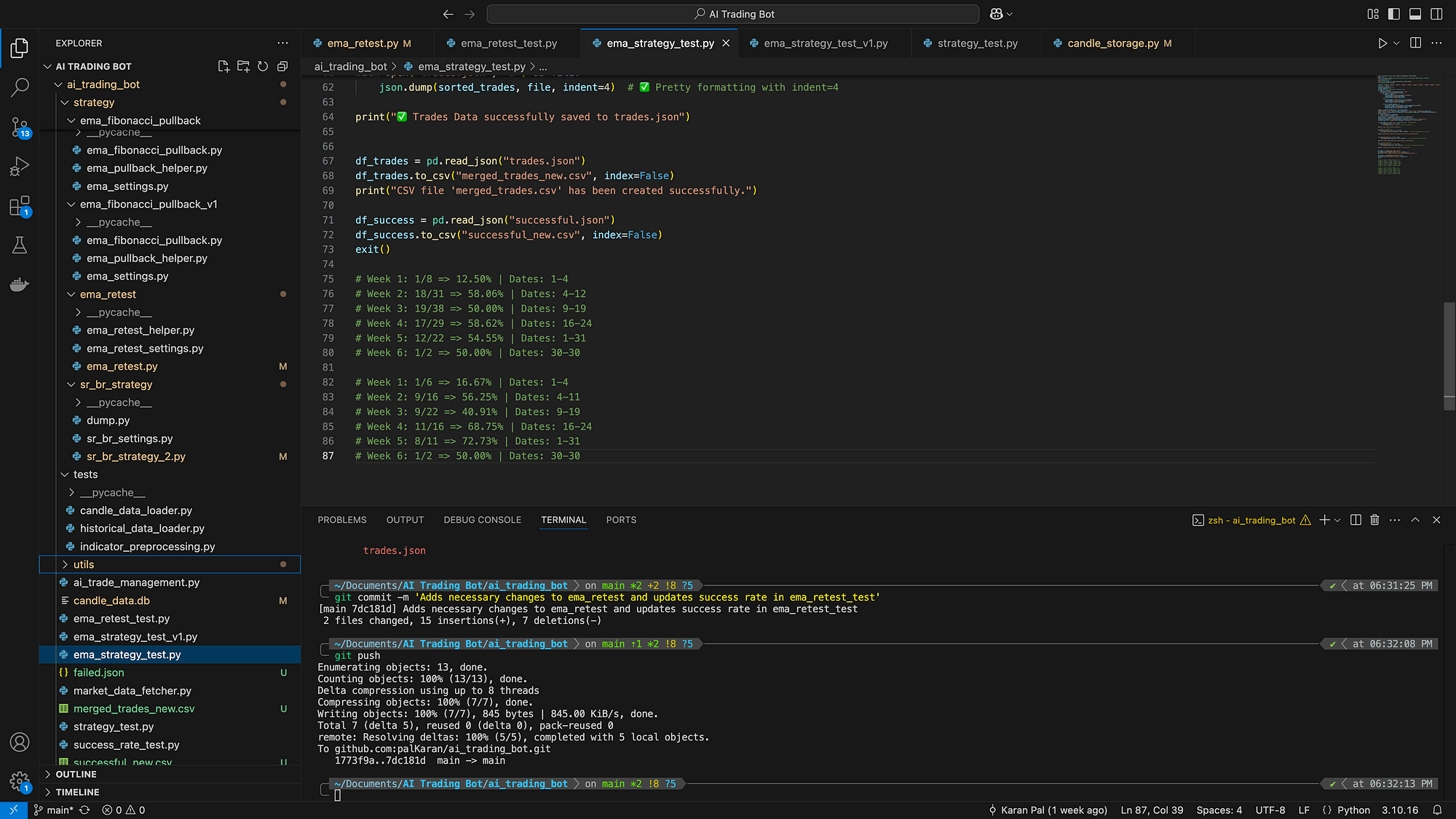The height and width of the screenshot is (819, 1456).
Task: Open the Explorer view in activity bar
Action: pyautogui.click(x=20, y=48)
